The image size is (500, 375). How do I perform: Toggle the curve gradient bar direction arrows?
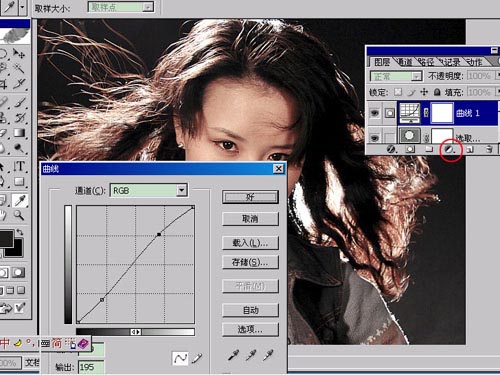click(136, 332)
